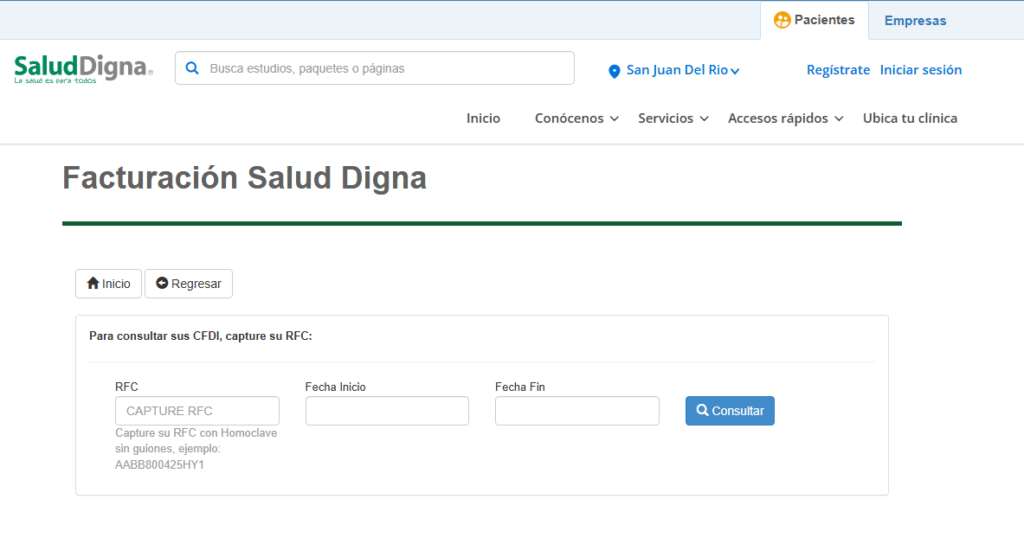
Task: Focus the CAPTURE RFC input field
Action: (x=197, y=411)
